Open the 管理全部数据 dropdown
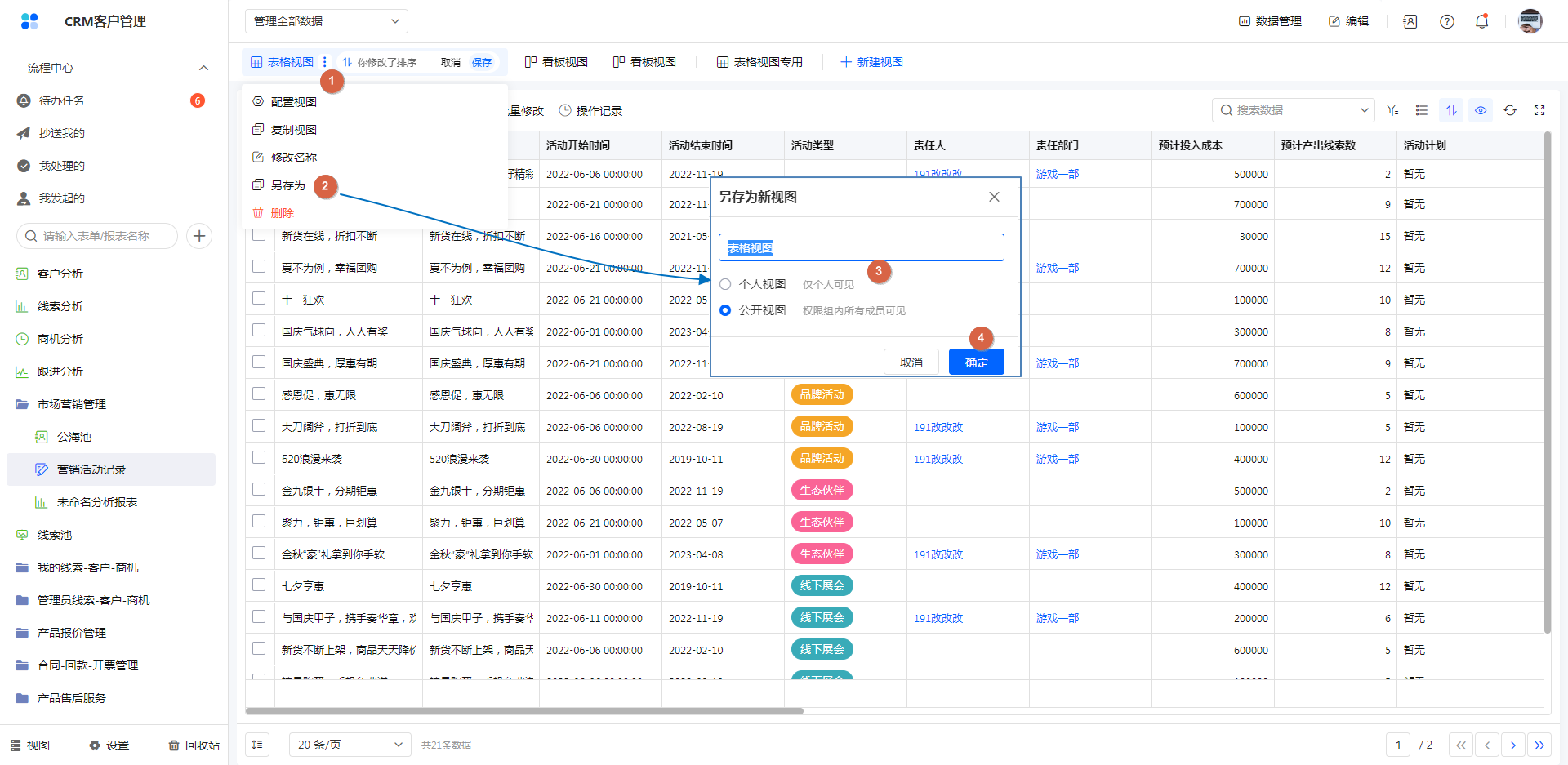The image size is (1568, 765). tap(326, 21)
